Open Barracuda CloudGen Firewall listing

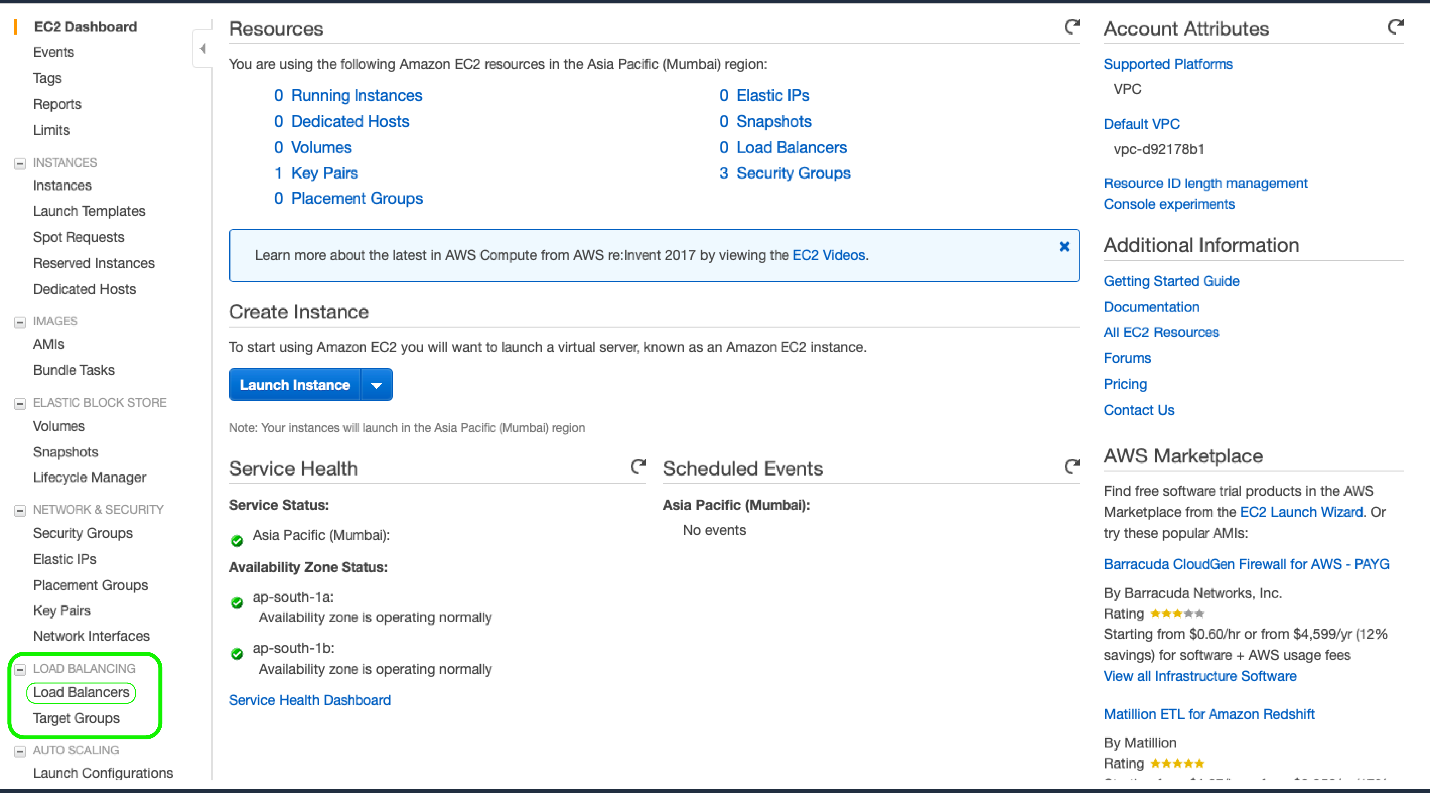[1247, 564]
